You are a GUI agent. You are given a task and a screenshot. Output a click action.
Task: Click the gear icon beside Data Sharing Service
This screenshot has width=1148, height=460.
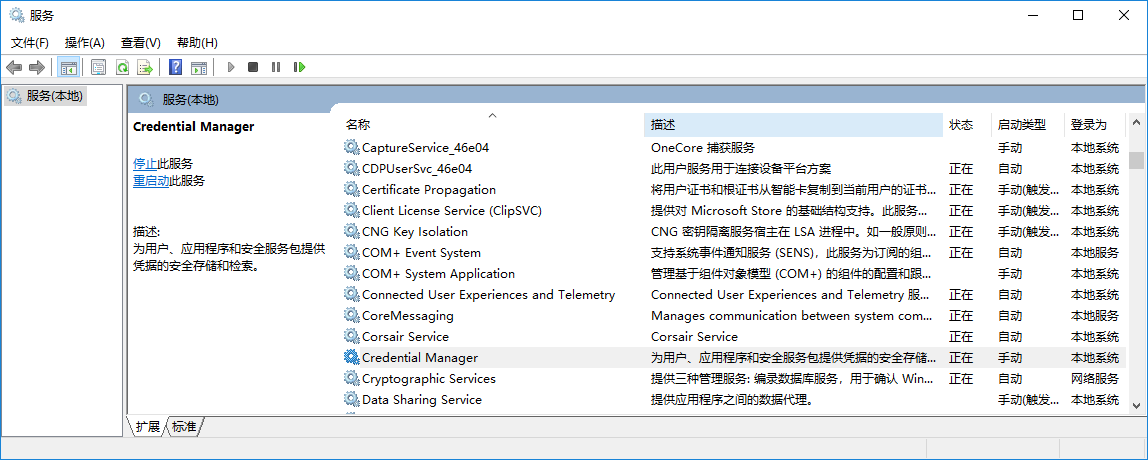click(352, 399)
